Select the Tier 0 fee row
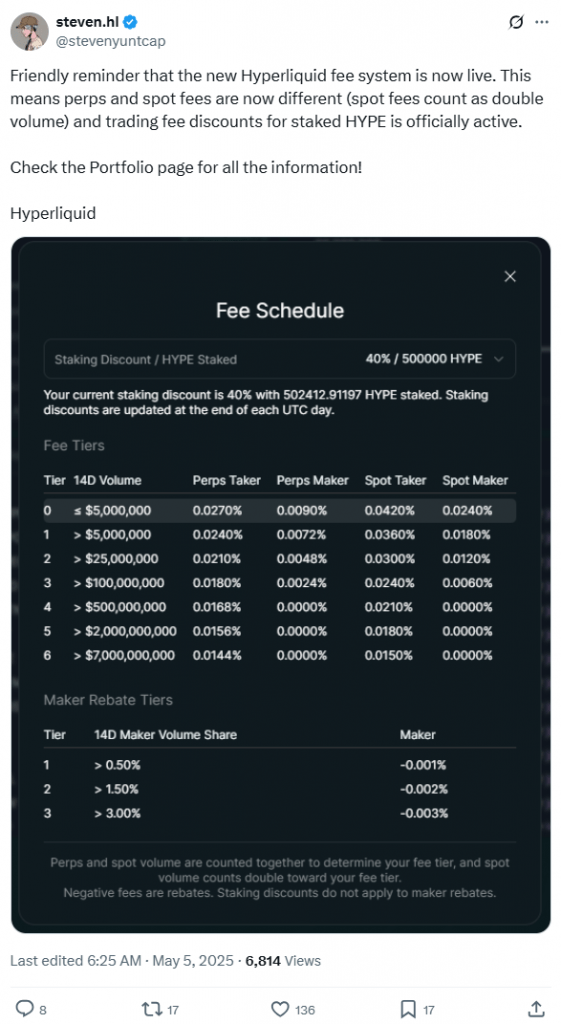The height and width of the screenshot is (1024, 561). (x=280, y=511)
